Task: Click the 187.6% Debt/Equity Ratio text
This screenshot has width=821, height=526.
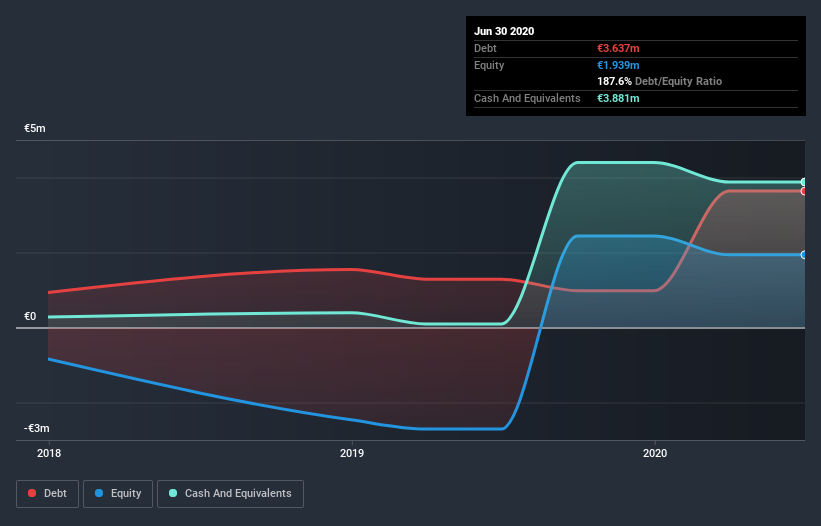Action: (660, 82)
